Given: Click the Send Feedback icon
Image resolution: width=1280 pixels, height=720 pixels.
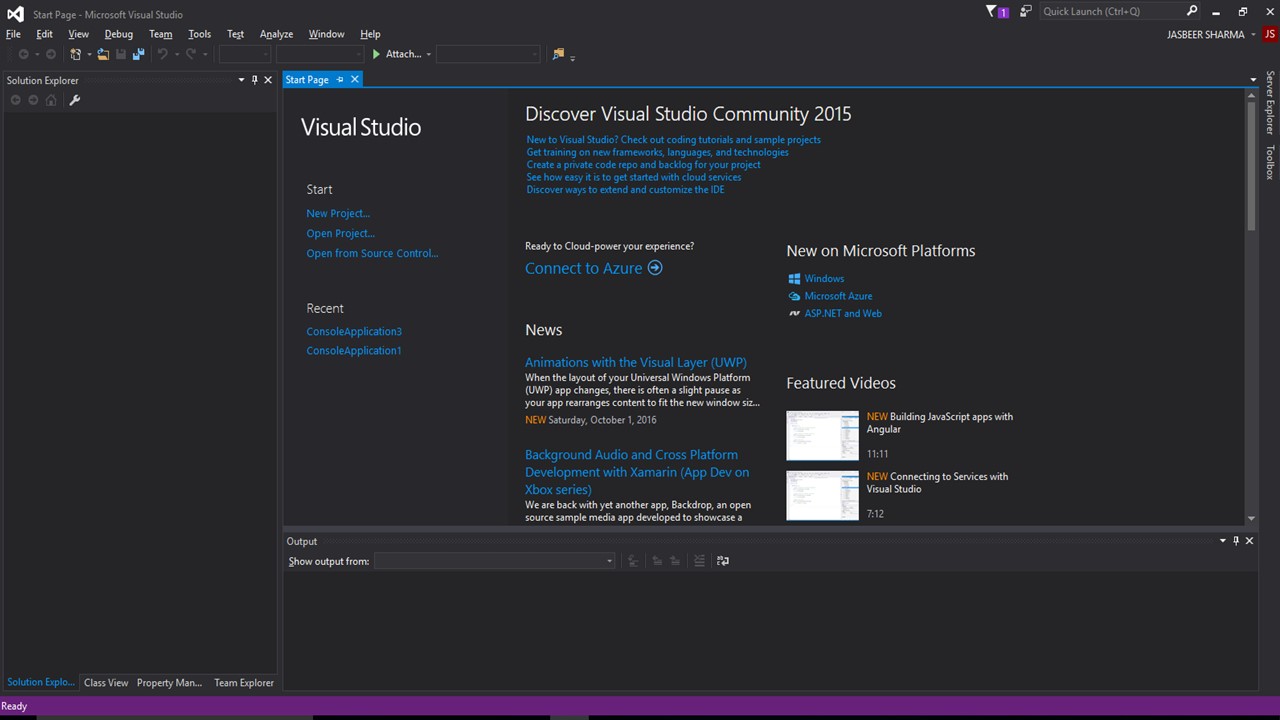Looking at the screenshot, I should coord(1026,12).
